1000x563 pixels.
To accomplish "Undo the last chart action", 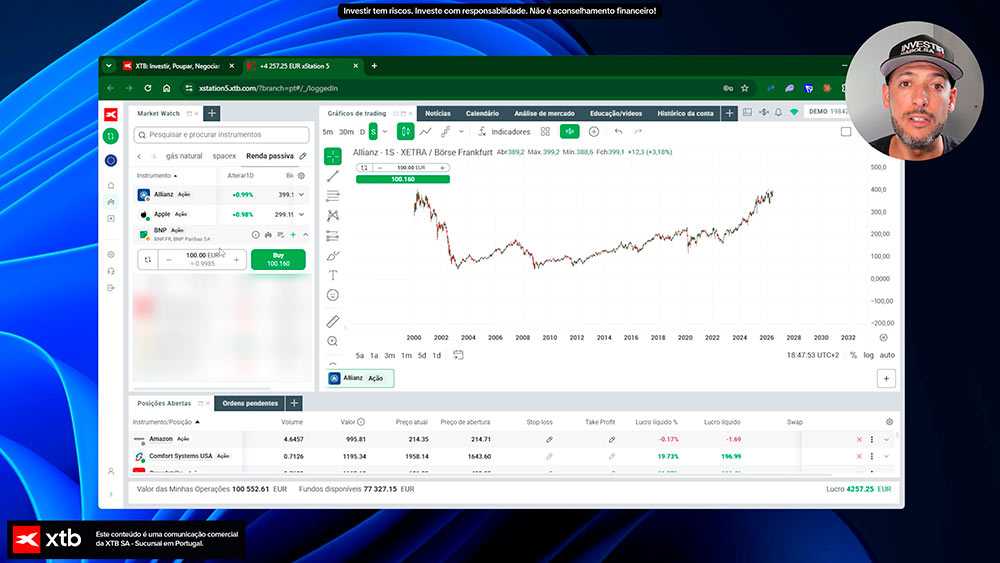I will click(x=618, y=131).
